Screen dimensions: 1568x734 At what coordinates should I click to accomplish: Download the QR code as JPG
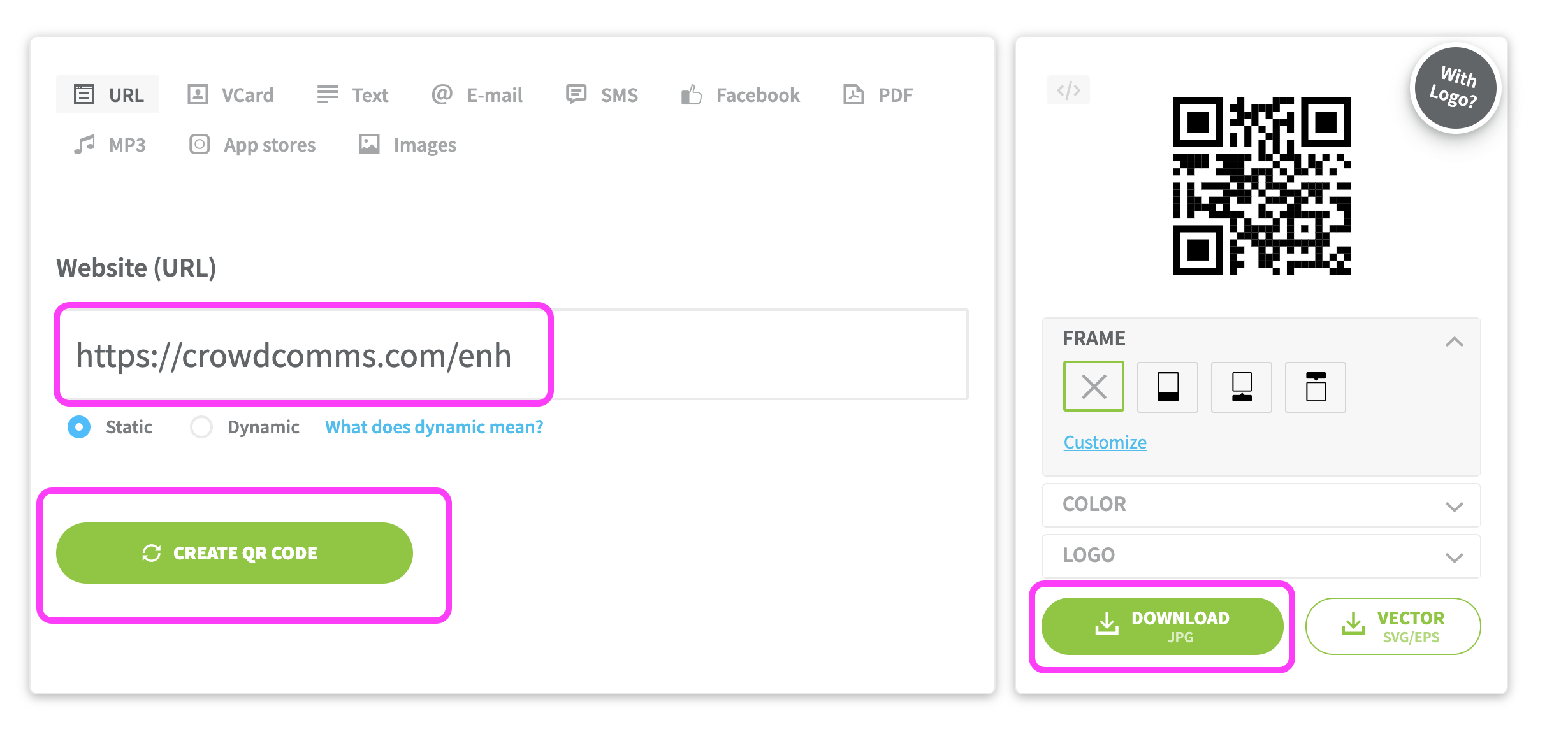pyautogui.click(x=1162, y=626)
